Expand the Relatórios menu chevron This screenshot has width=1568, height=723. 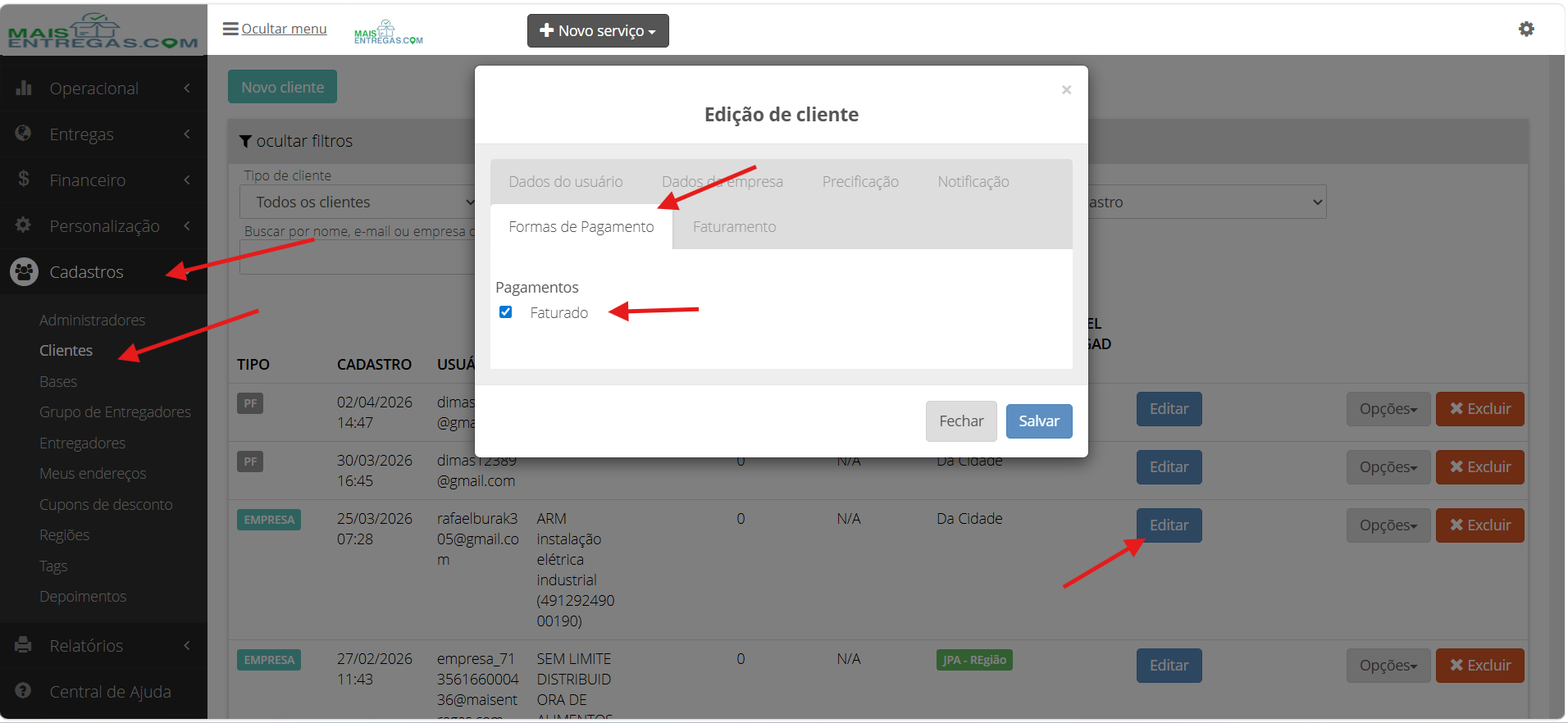pos(187,645)
